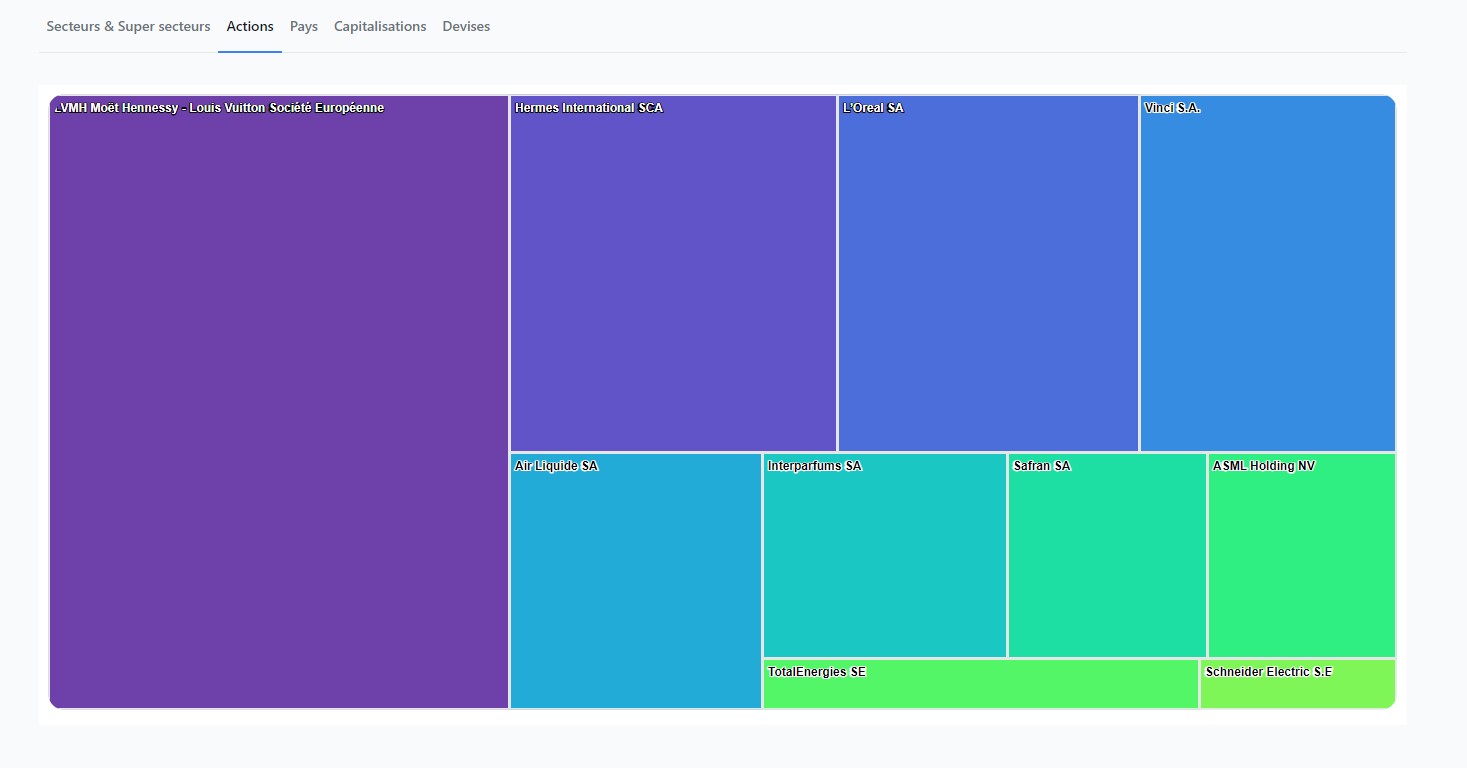Open the Capitalisations tab
Image resolution: width=1467 pixels, height=768 pixels.
coord(380,26)
